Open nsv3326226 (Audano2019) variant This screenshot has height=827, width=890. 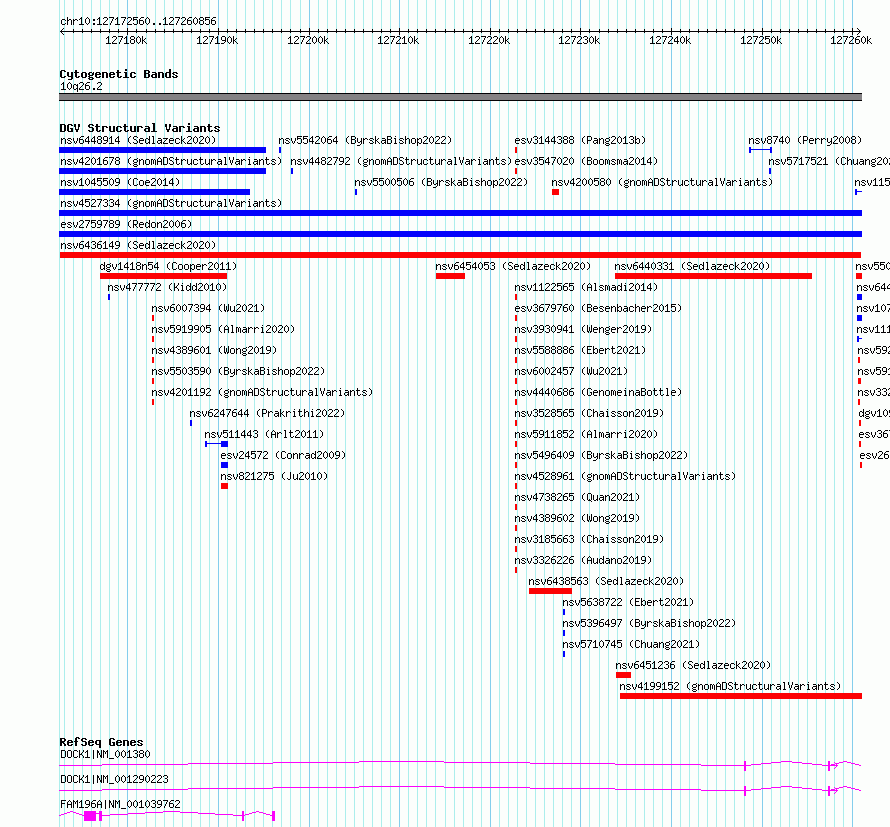[583, 560]
